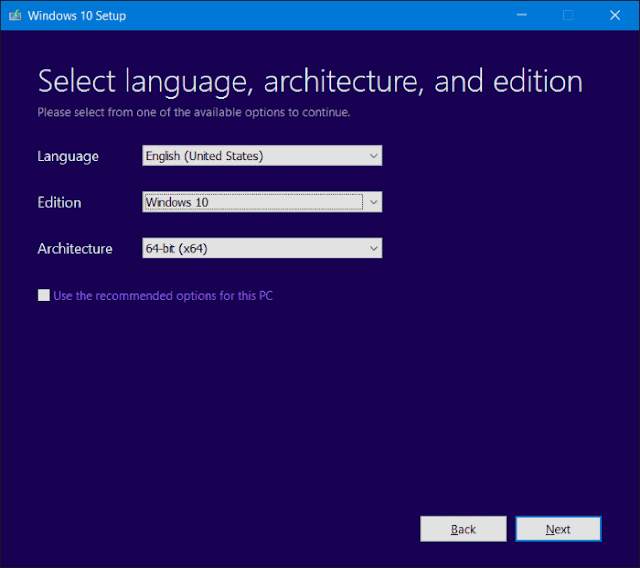Open the Language combo box showing English (United States)
The width and height of the screenshot is (640, 568).
point(262,155)
